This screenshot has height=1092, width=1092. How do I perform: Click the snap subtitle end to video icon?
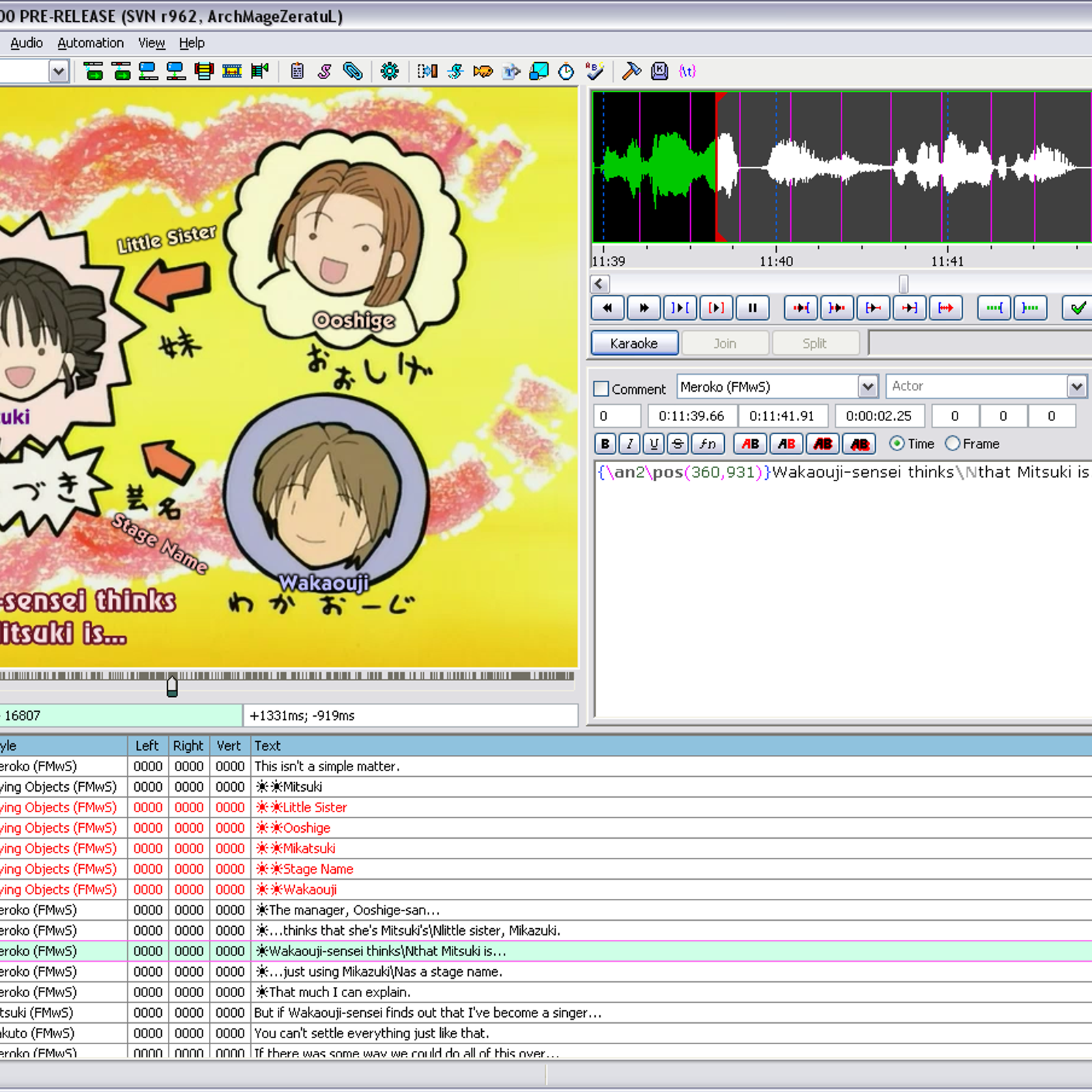176,71
